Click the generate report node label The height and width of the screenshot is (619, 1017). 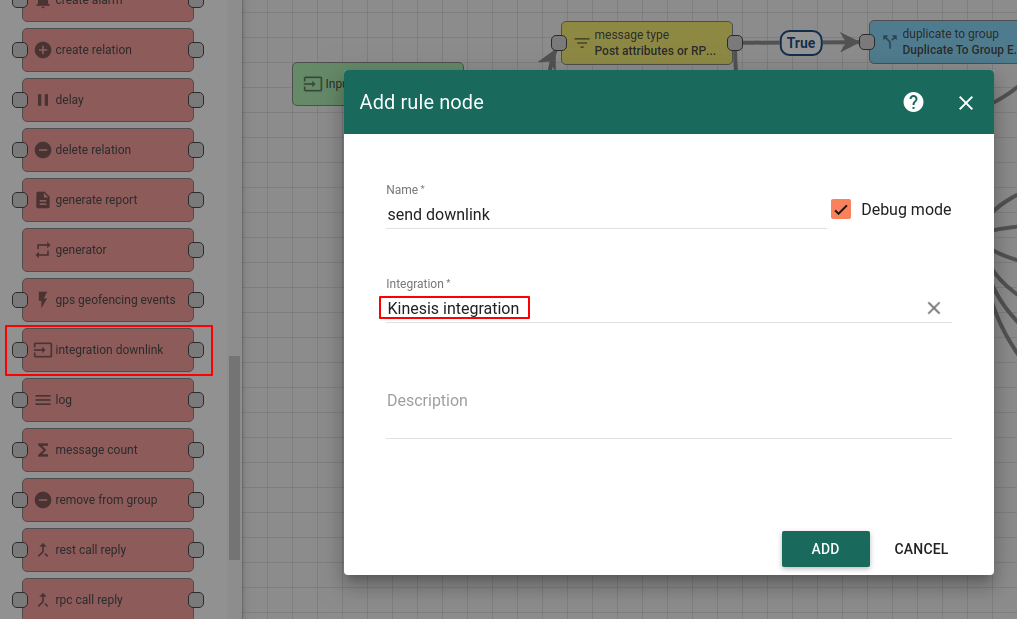pos(96,200)
